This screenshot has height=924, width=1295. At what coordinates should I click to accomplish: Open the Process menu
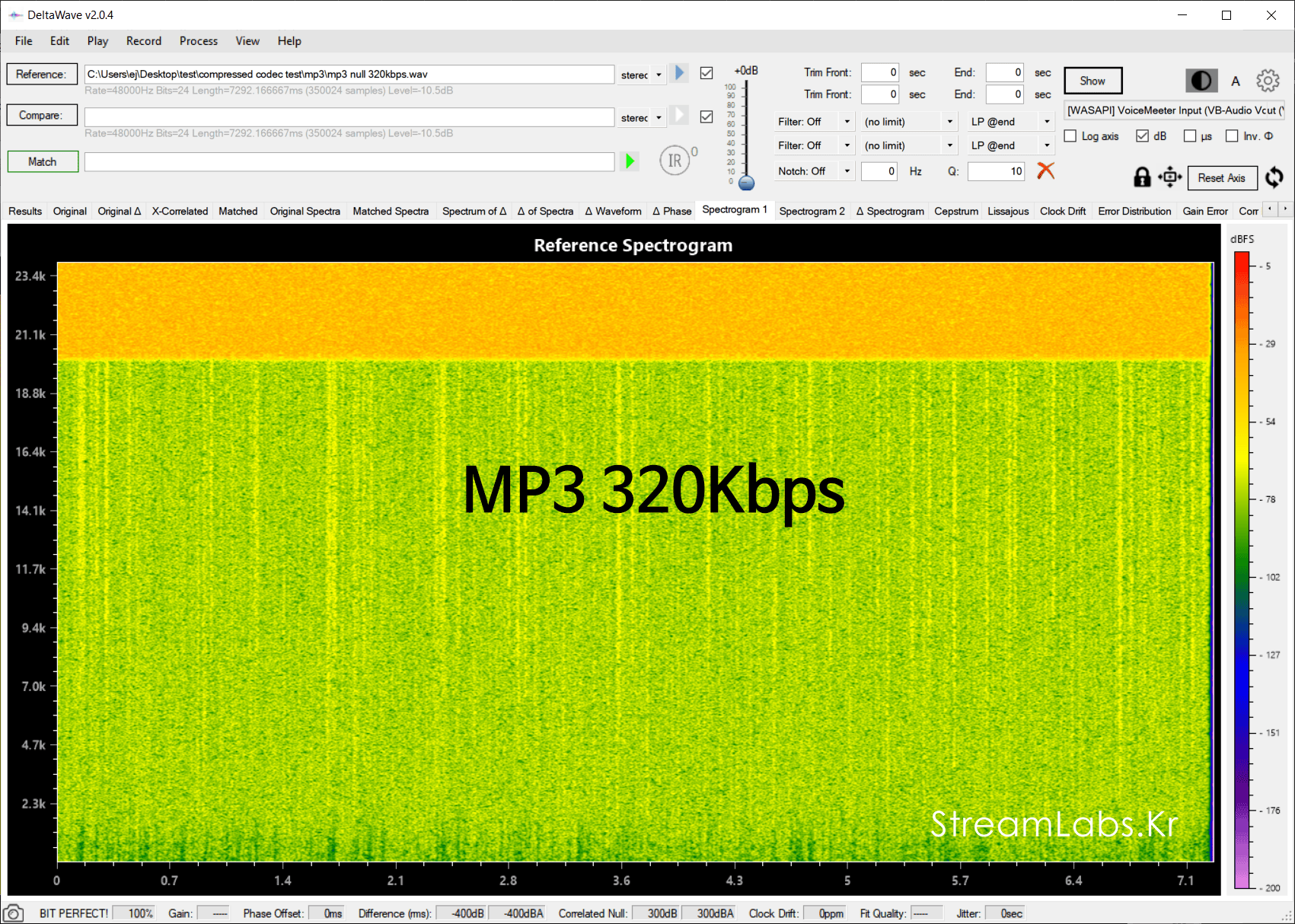click(x=198, y=41)
